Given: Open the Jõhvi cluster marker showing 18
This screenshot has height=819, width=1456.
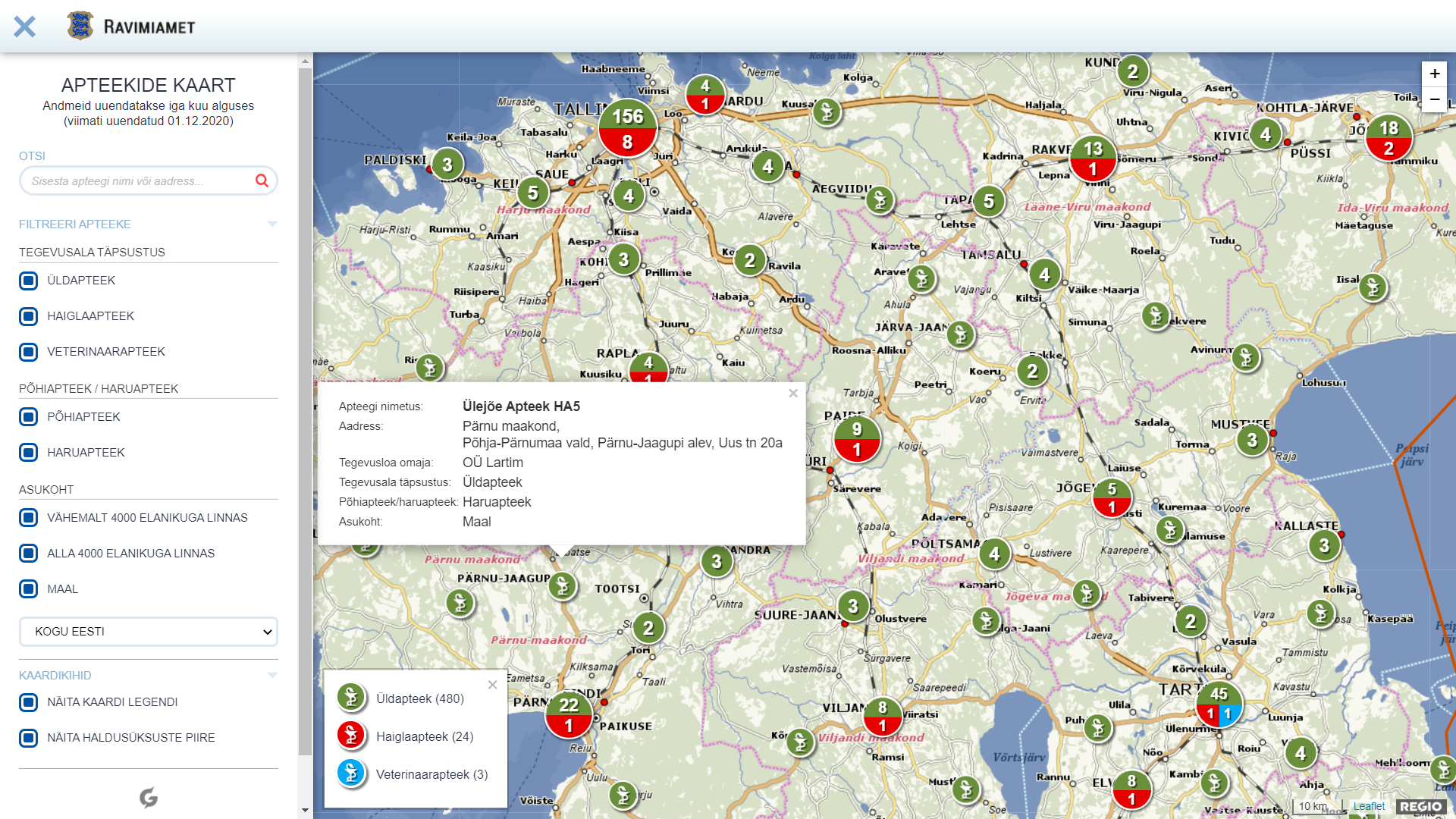Looking at the screenshot, I should pyautogui.click(x=1389, y=137).
